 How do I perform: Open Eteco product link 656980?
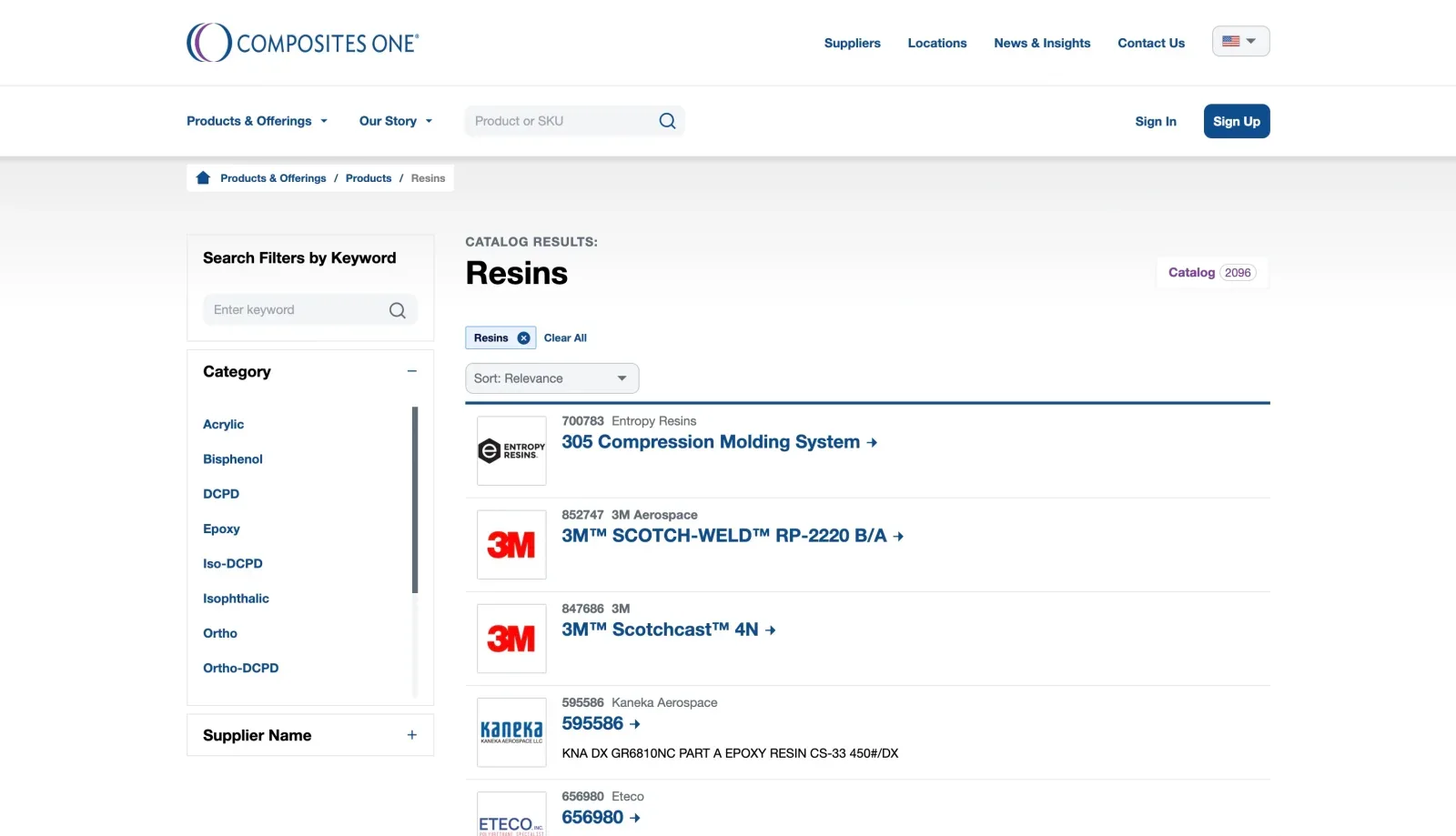tap(601, 817)
